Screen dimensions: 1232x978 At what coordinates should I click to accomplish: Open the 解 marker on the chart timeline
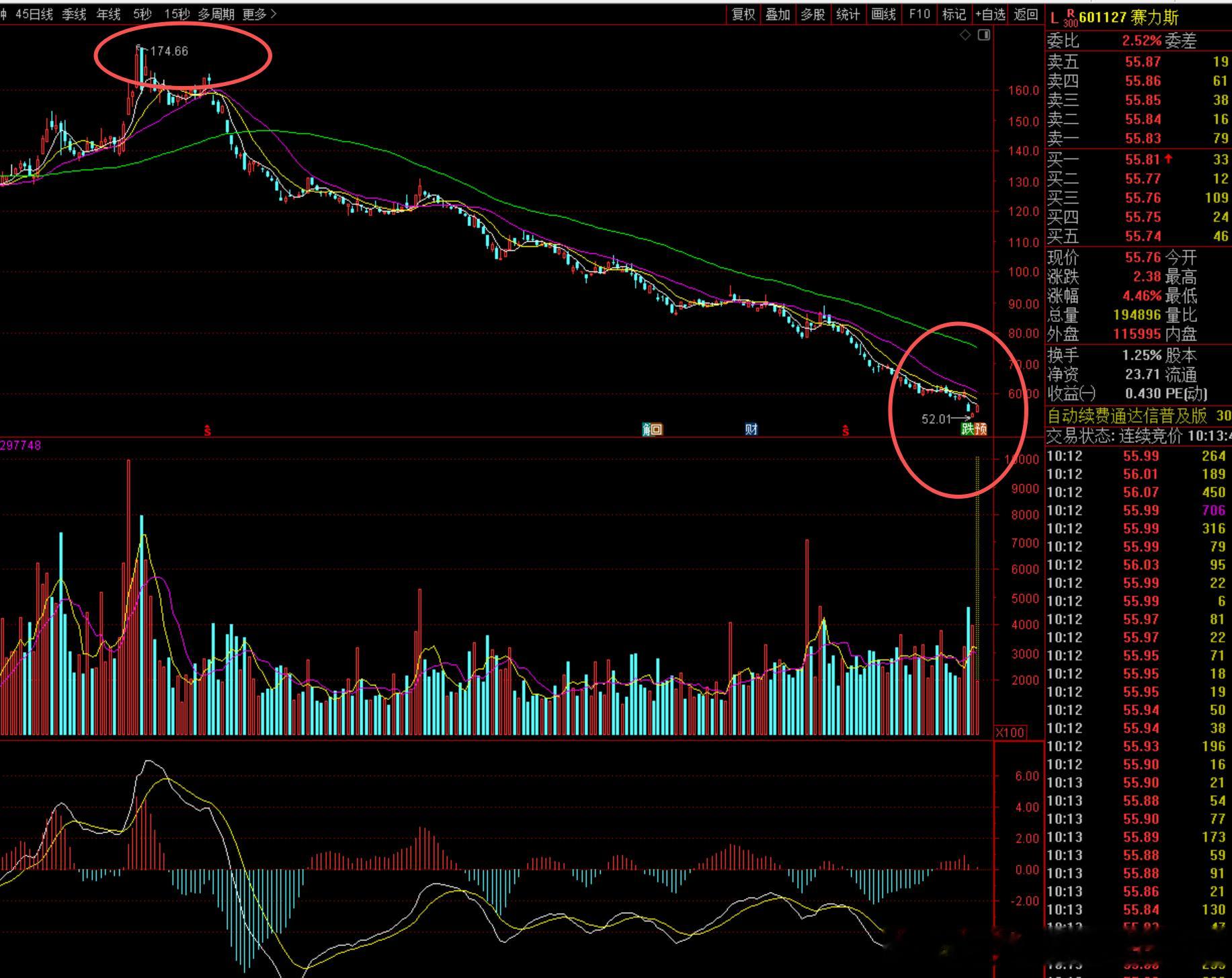tap(647, 429)
